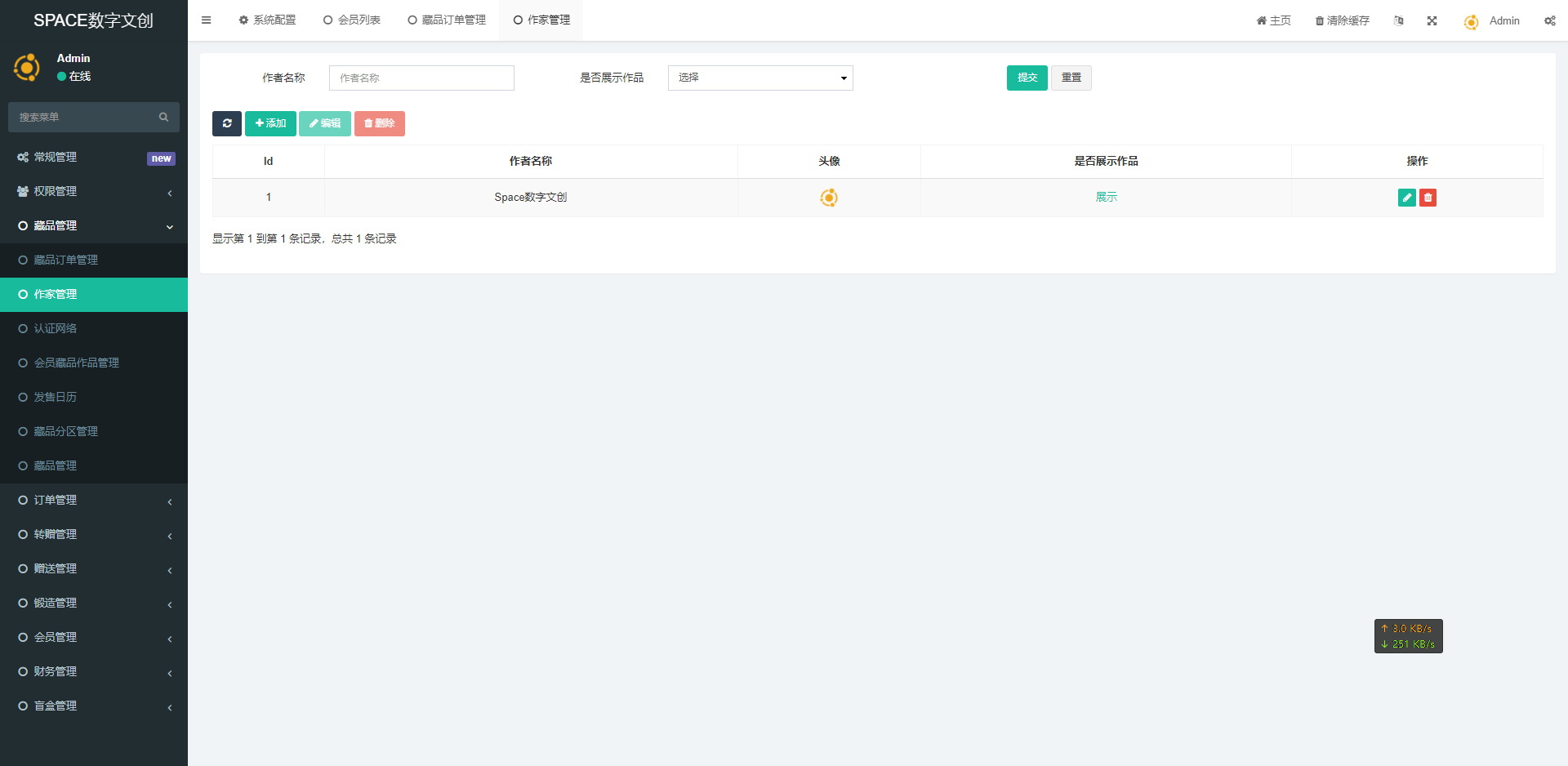Image resolution: width=1568 pixels, height=766 pixels.
Task: Click the 提交 submit button
Action: [1027, 78]
